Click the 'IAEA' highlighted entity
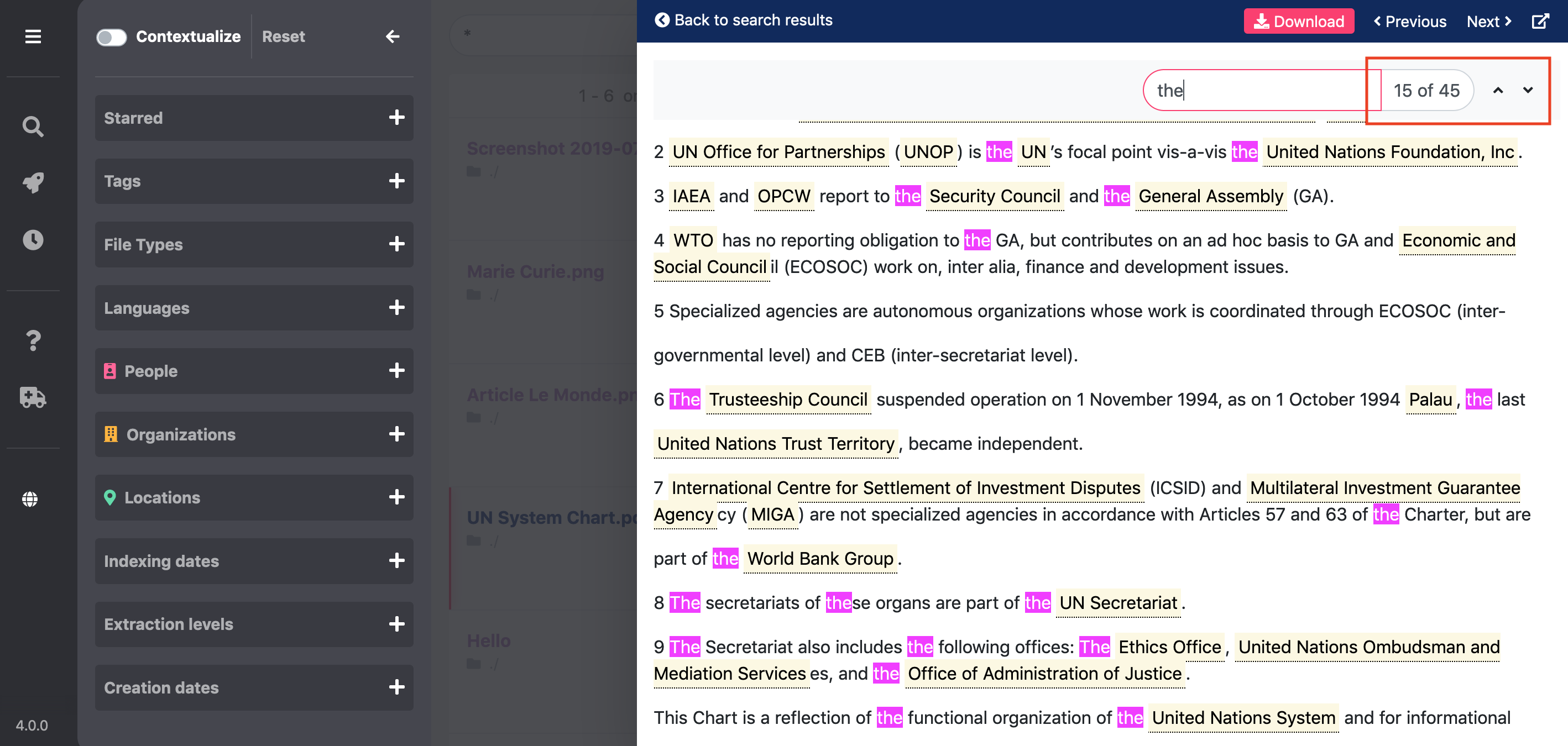Screen dimensions: 1568x746 691,196
